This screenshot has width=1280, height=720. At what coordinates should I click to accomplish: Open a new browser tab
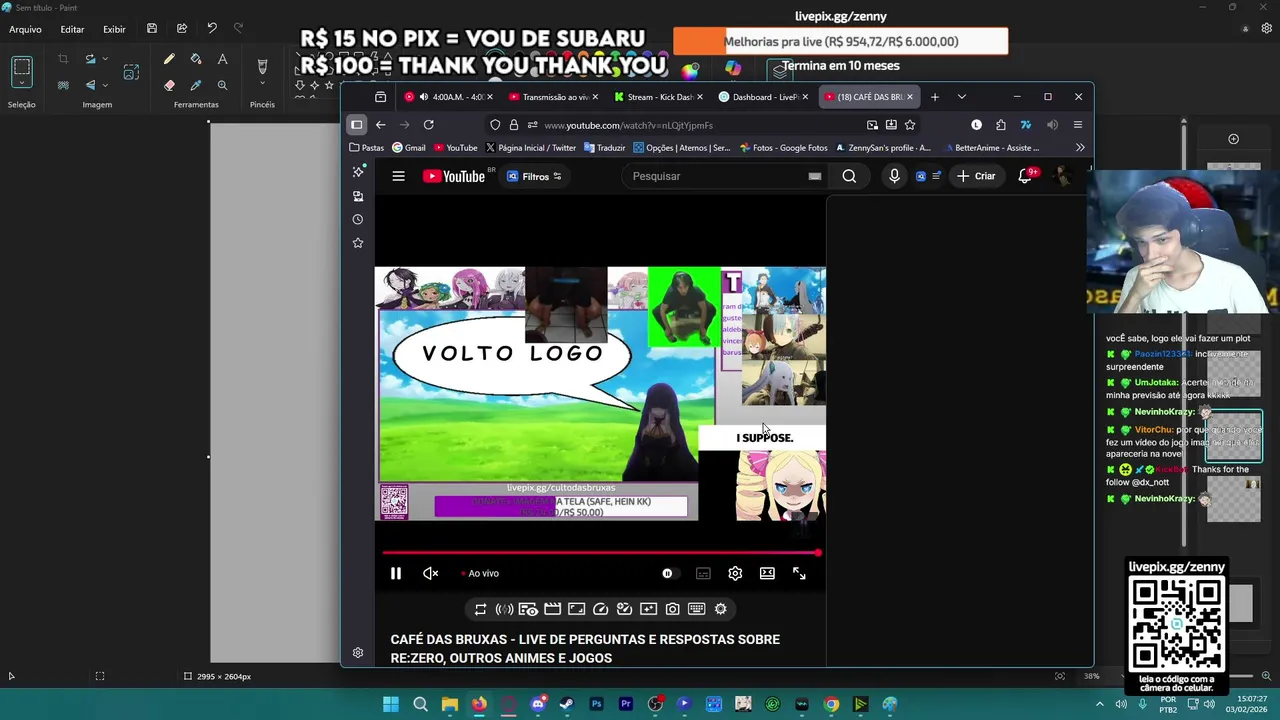[935, 97]
